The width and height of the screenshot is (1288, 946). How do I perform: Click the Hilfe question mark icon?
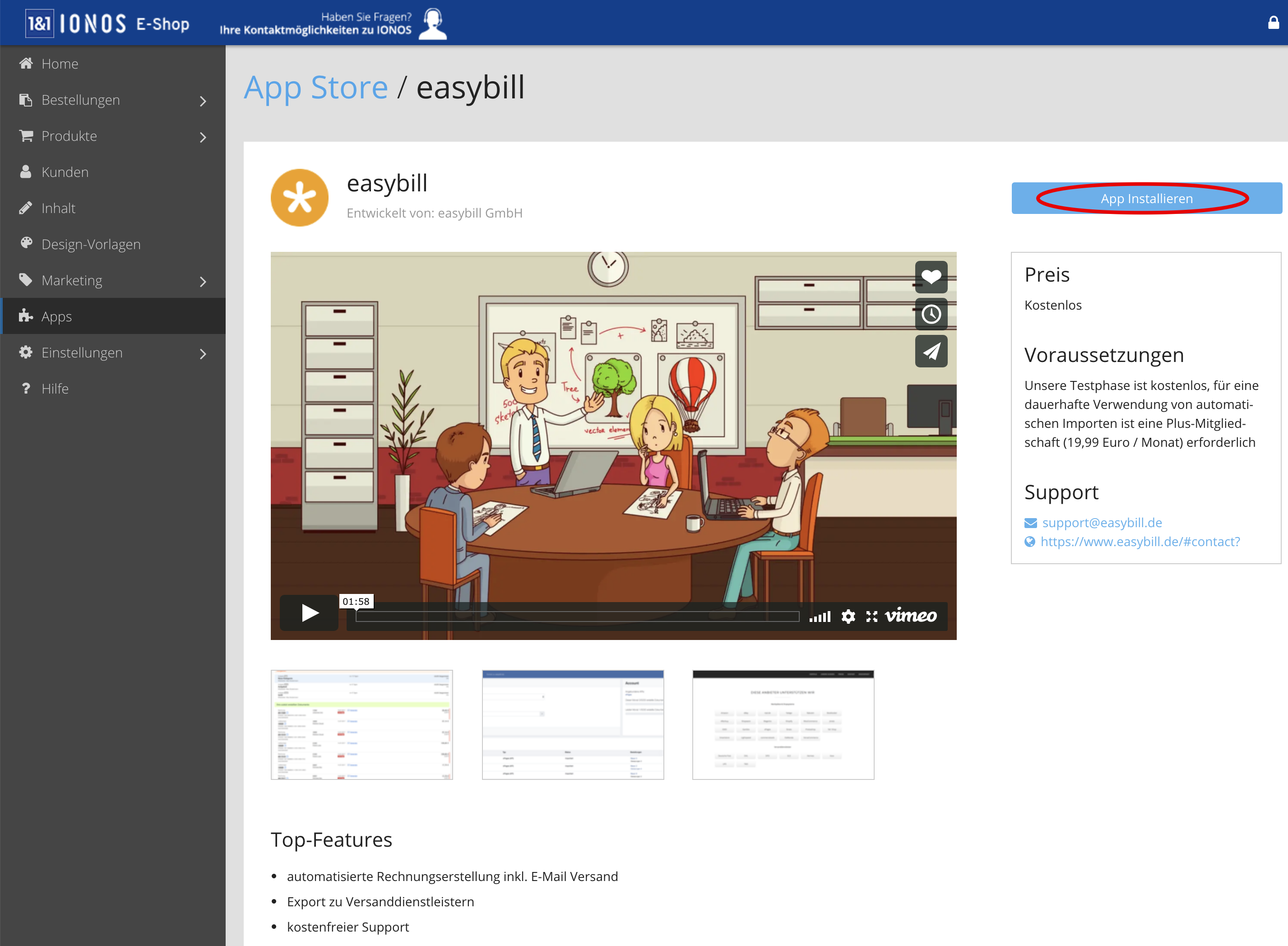click(26, 388)
